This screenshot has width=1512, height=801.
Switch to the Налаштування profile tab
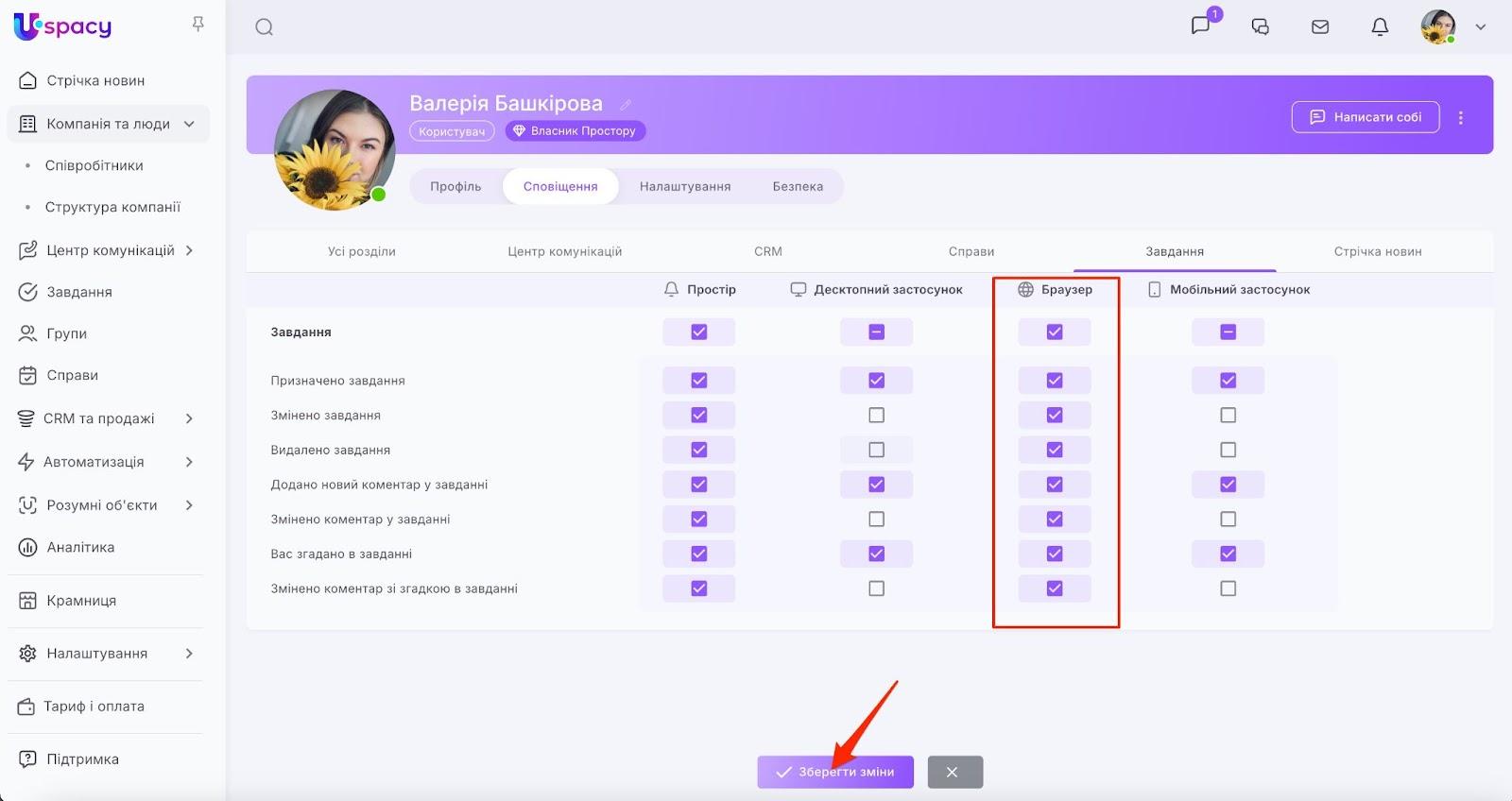[x=685, y=186]
